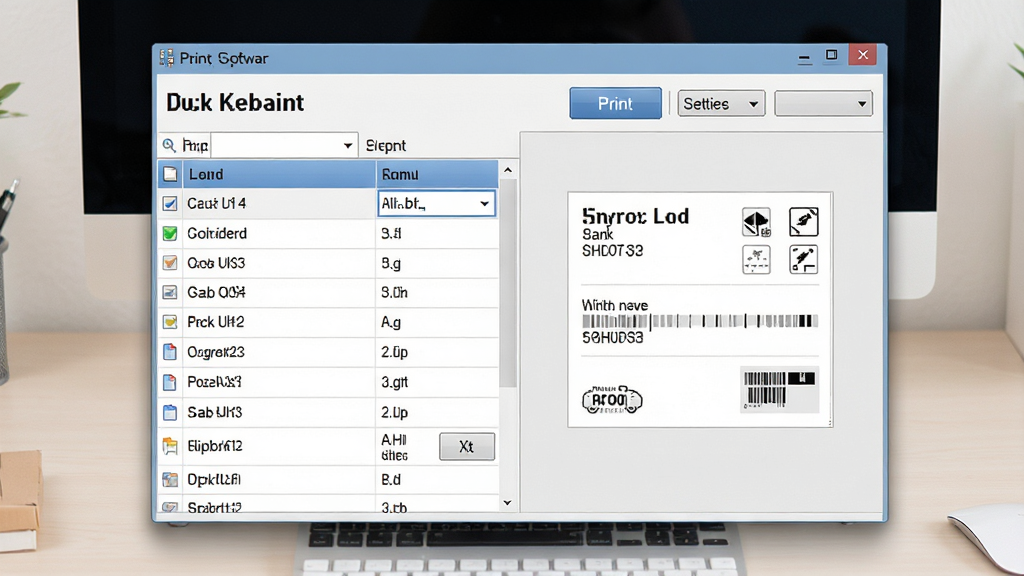Toggle the orange checkbox beside Oob UIS3
This screenshot has width=1024, height=576.
tap(170, 263)
